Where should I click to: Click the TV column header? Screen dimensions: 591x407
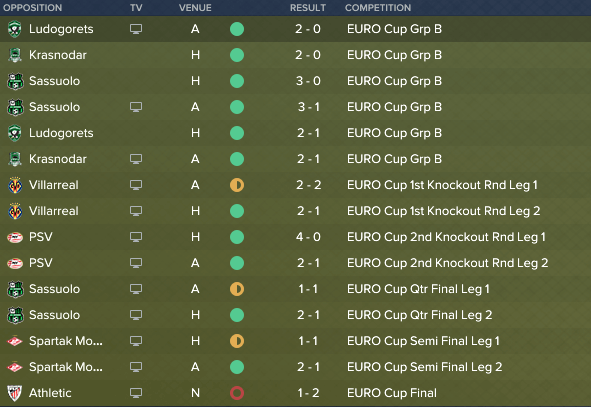tap(136, 8)
